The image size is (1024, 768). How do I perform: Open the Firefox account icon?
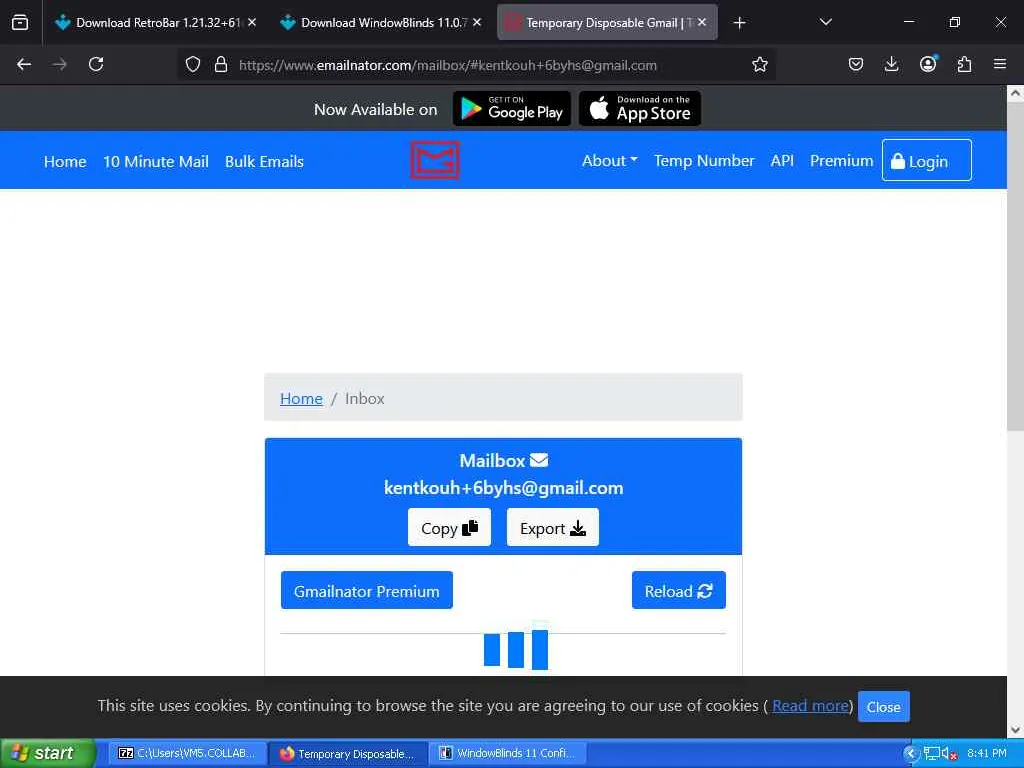(928, 63)
